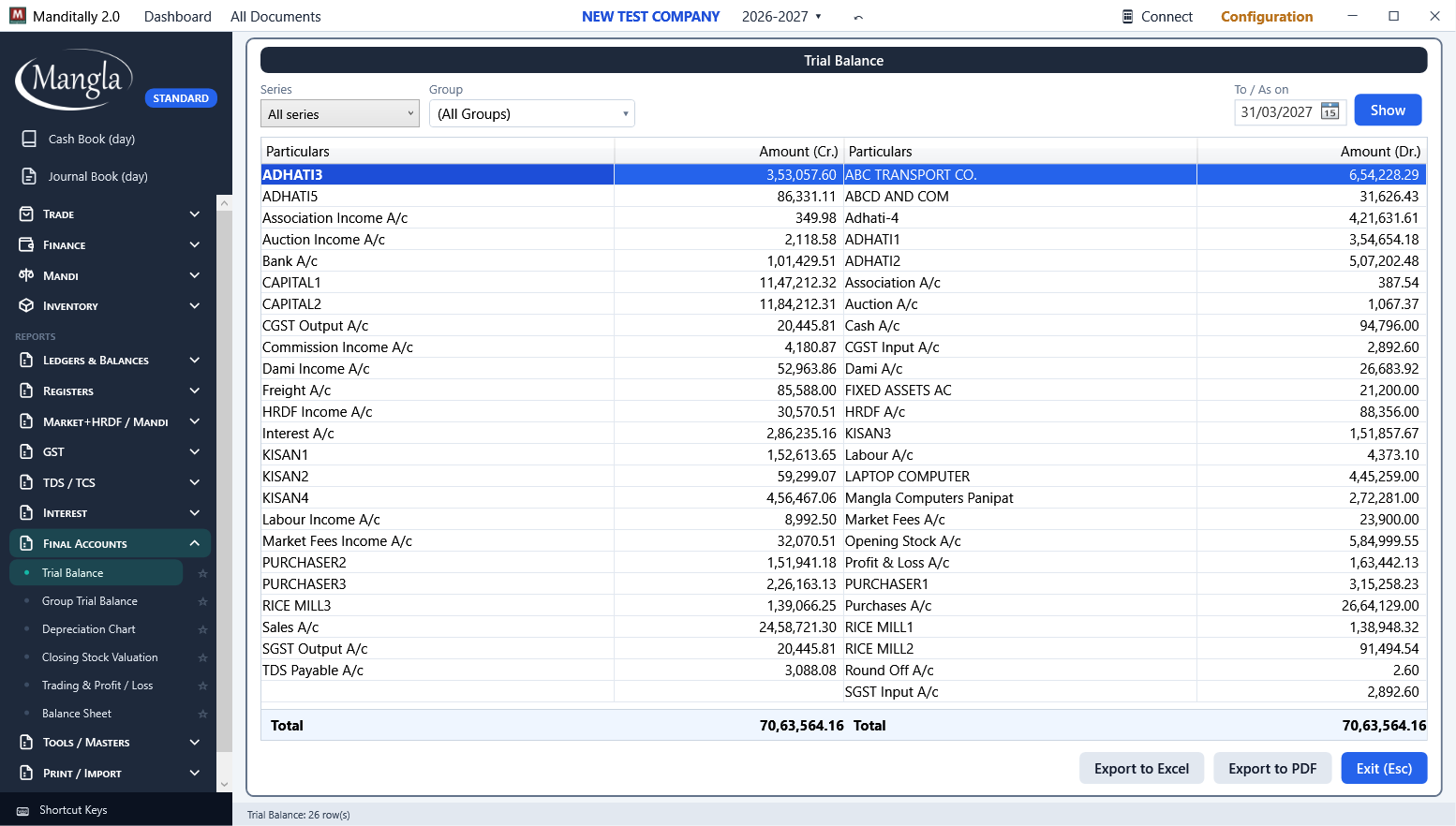Star the Group Trial Balance favorite

click(202, 601)
